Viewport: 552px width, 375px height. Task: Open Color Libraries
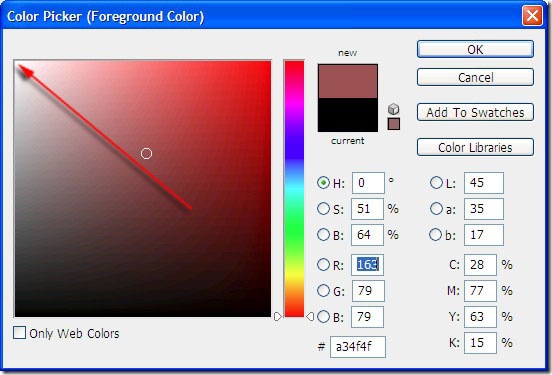point(475,147)
